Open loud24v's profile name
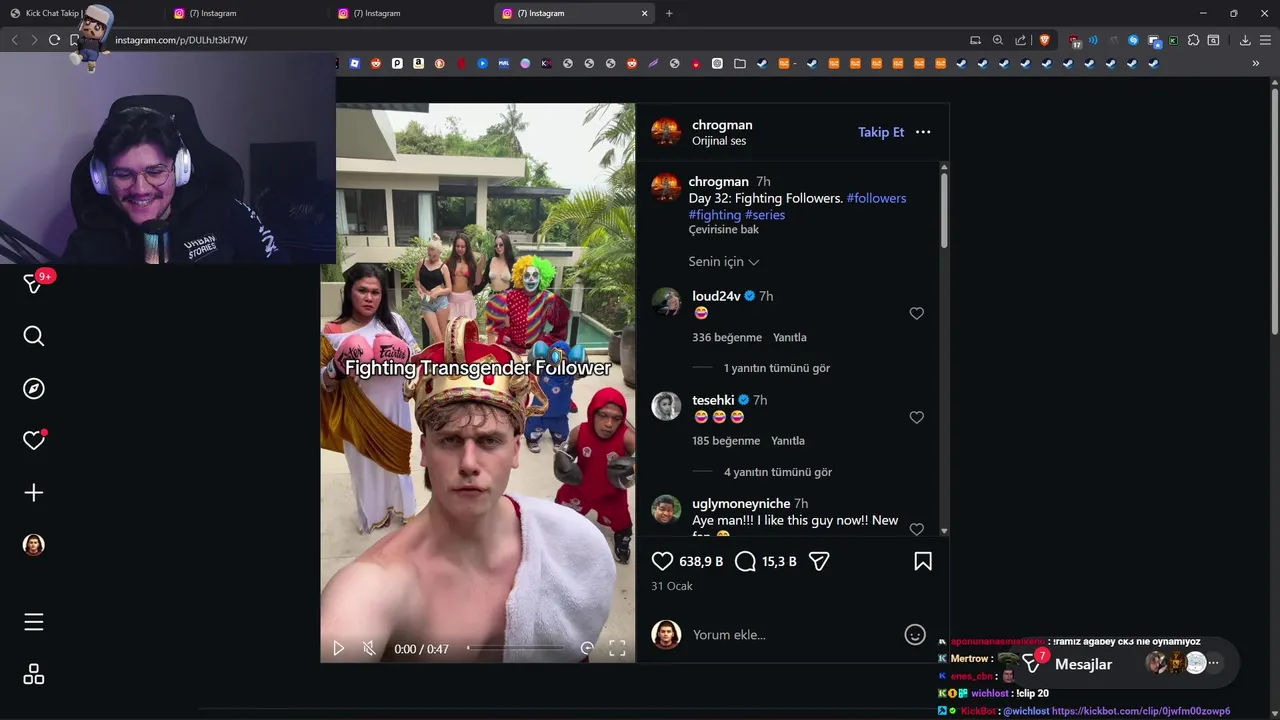 [x=716, y=296]
